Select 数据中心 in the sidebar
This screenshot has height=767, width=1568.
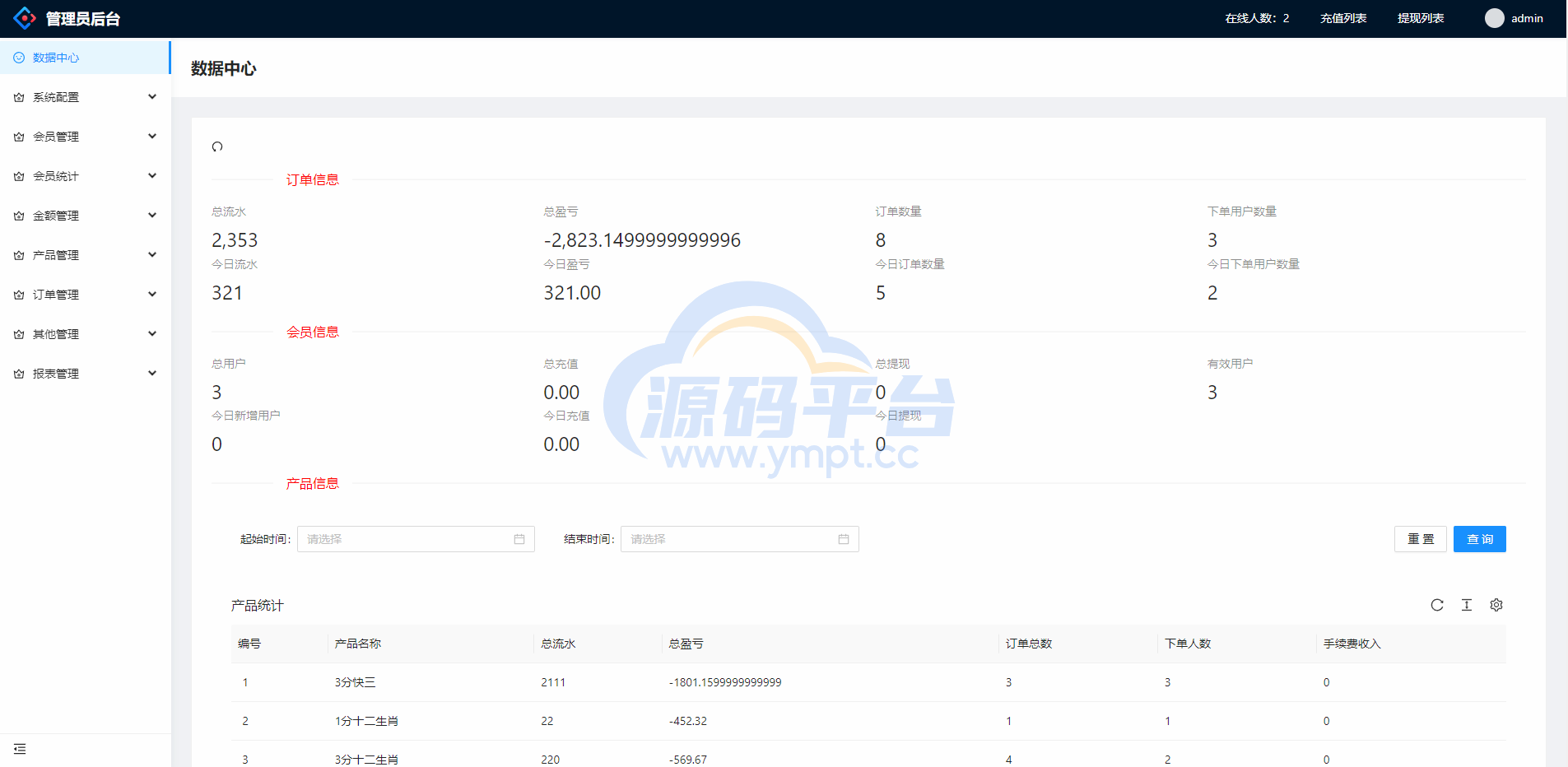[x=56, y=58]
